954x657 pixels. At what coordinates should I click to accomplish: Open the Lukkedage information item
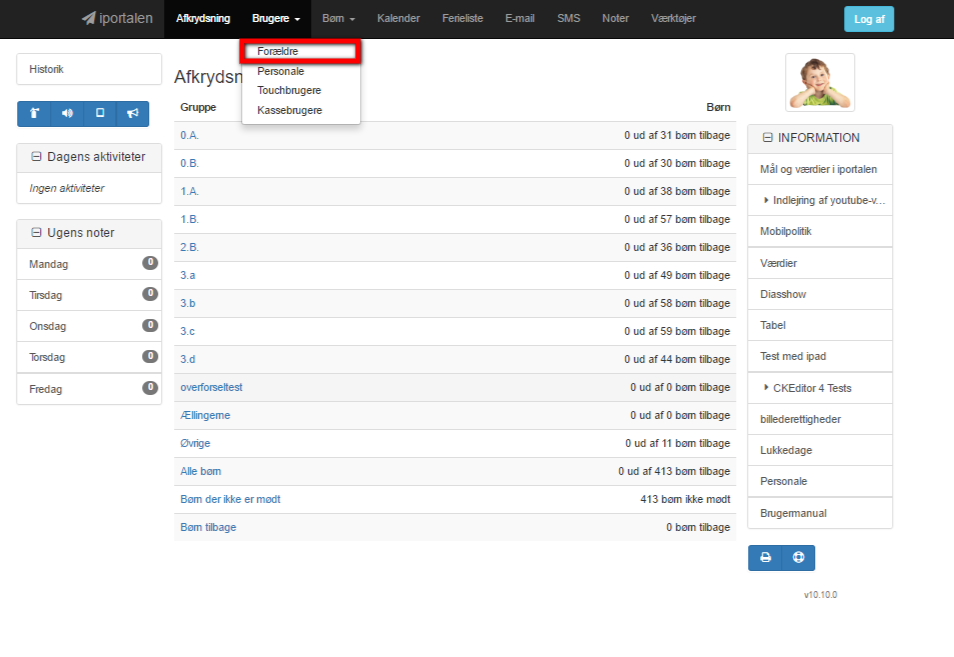point(820,450)
